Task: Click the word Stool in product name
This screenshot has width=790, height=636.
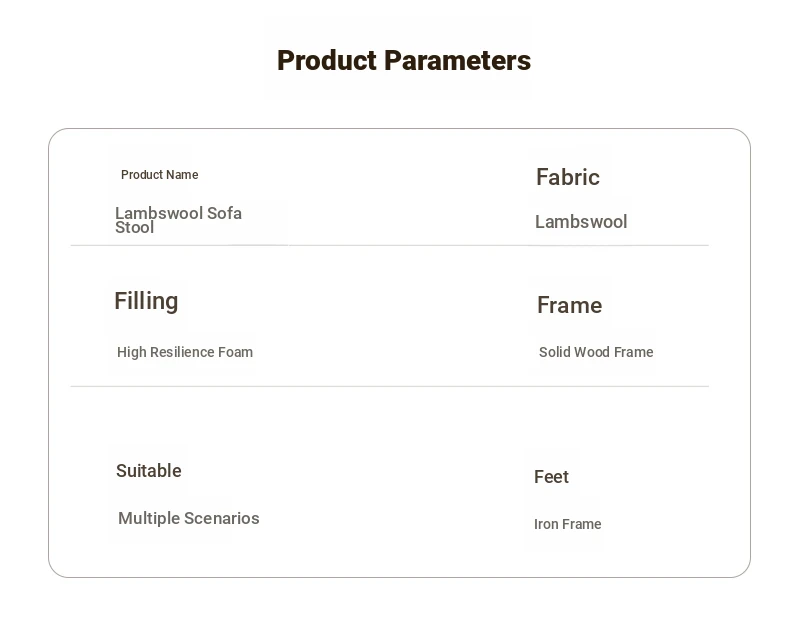Action: [x=135, y=228]
